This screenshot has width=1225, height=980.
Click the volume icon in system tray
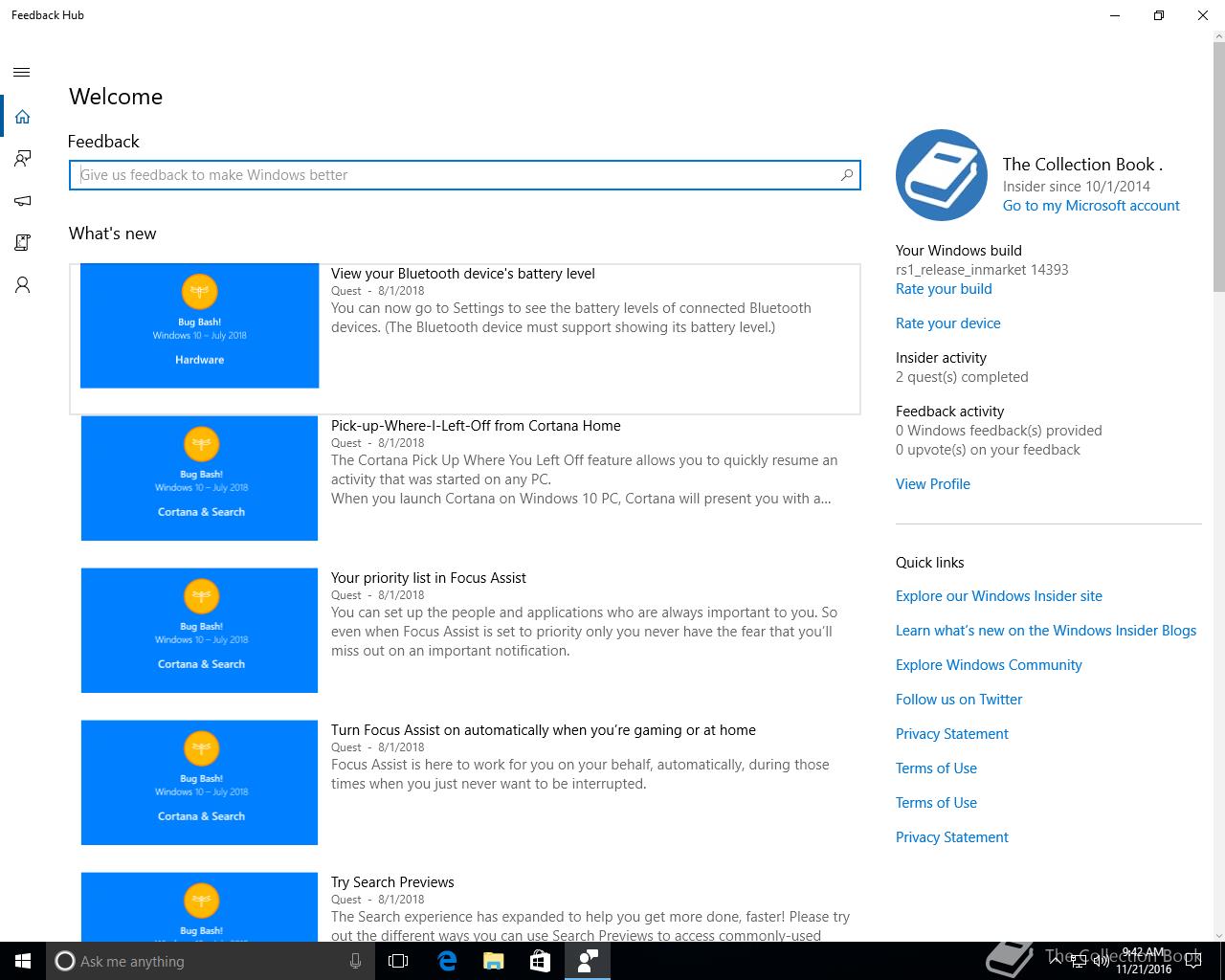pyautogui.click(x=1100, y=961)
